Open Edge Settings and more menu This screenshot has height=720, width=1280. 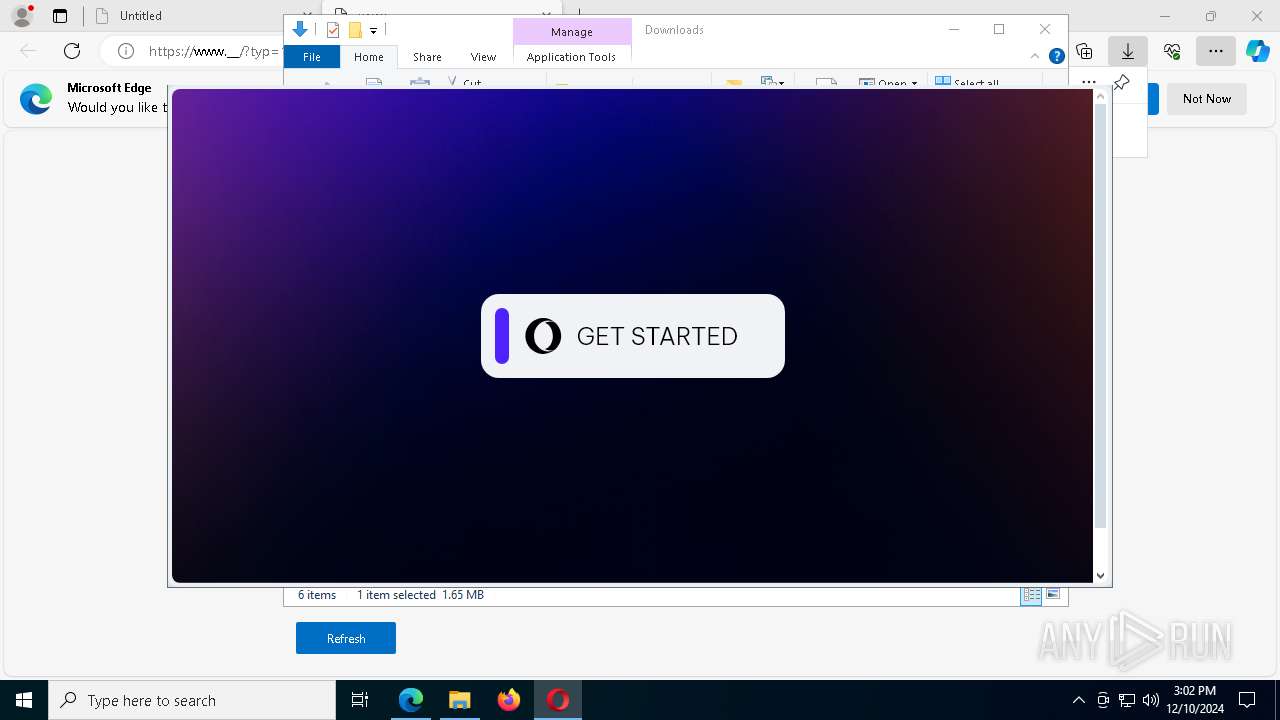coord(1216,51)
